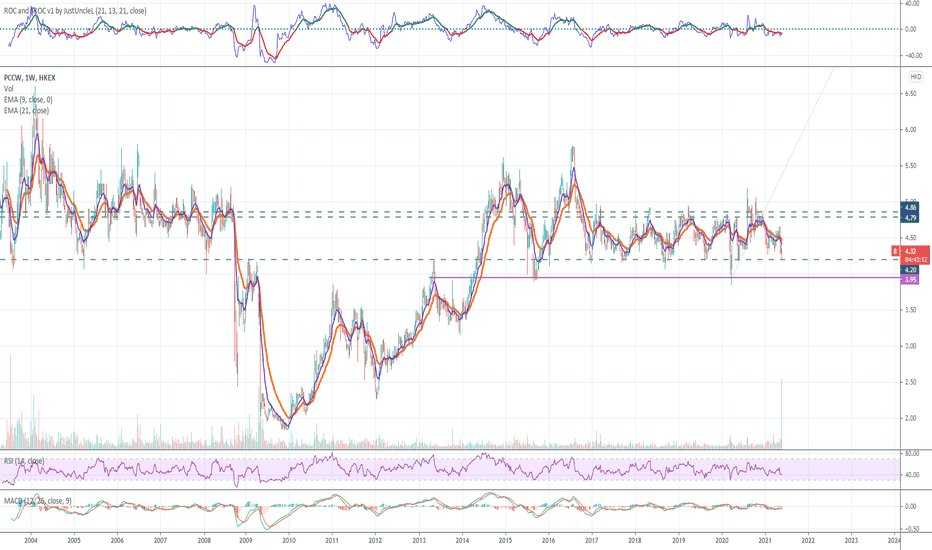The height and width of the screenshot is (550, 932).
Task: Select the EMA (9, close, 0) legend
Action: (28, 100)
